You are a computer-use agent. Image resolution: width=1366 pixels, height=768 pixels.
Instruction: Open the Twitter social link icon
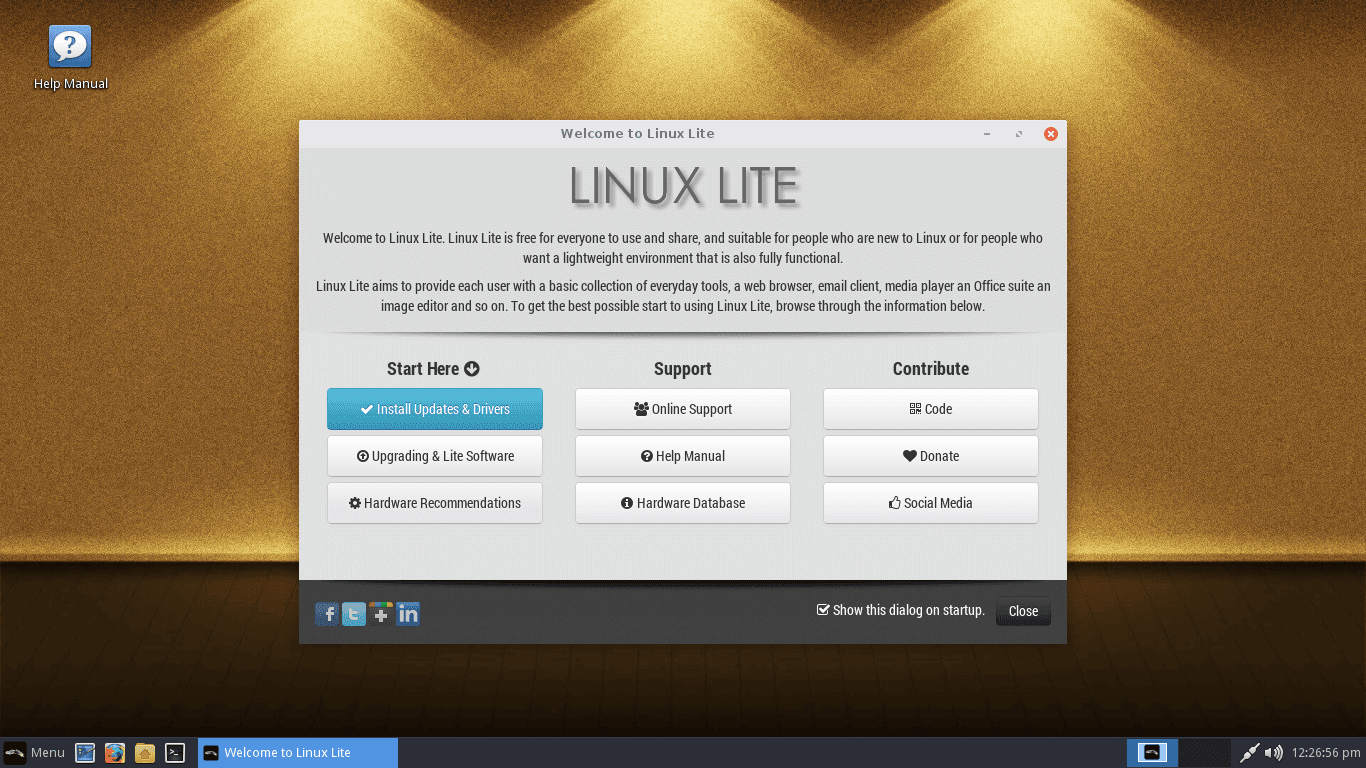point(354,614)
